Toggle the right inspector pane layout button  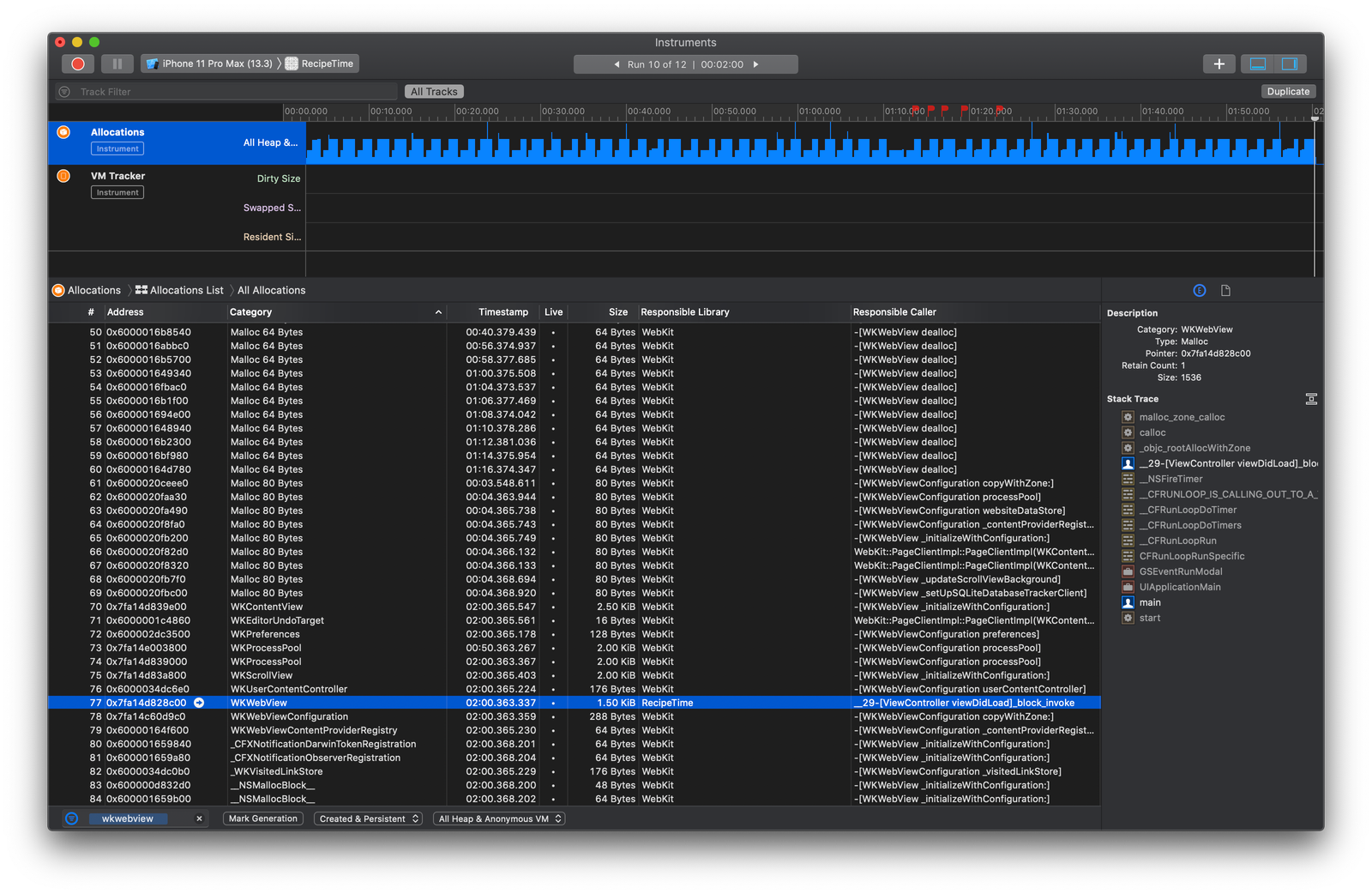click(x=1289, y=63)
